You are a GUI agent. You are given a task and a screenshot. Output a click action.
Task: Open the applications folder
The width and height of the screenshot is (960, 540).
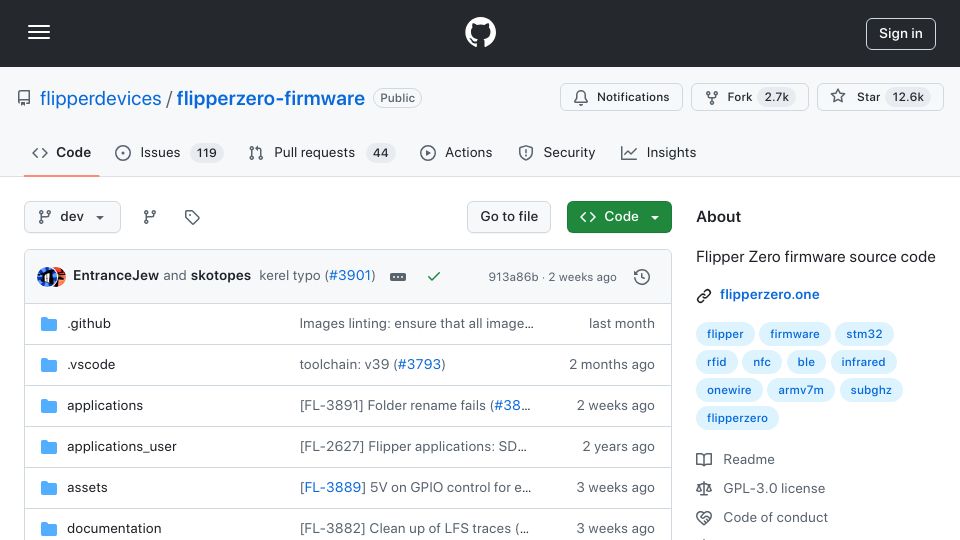point(105,405)
